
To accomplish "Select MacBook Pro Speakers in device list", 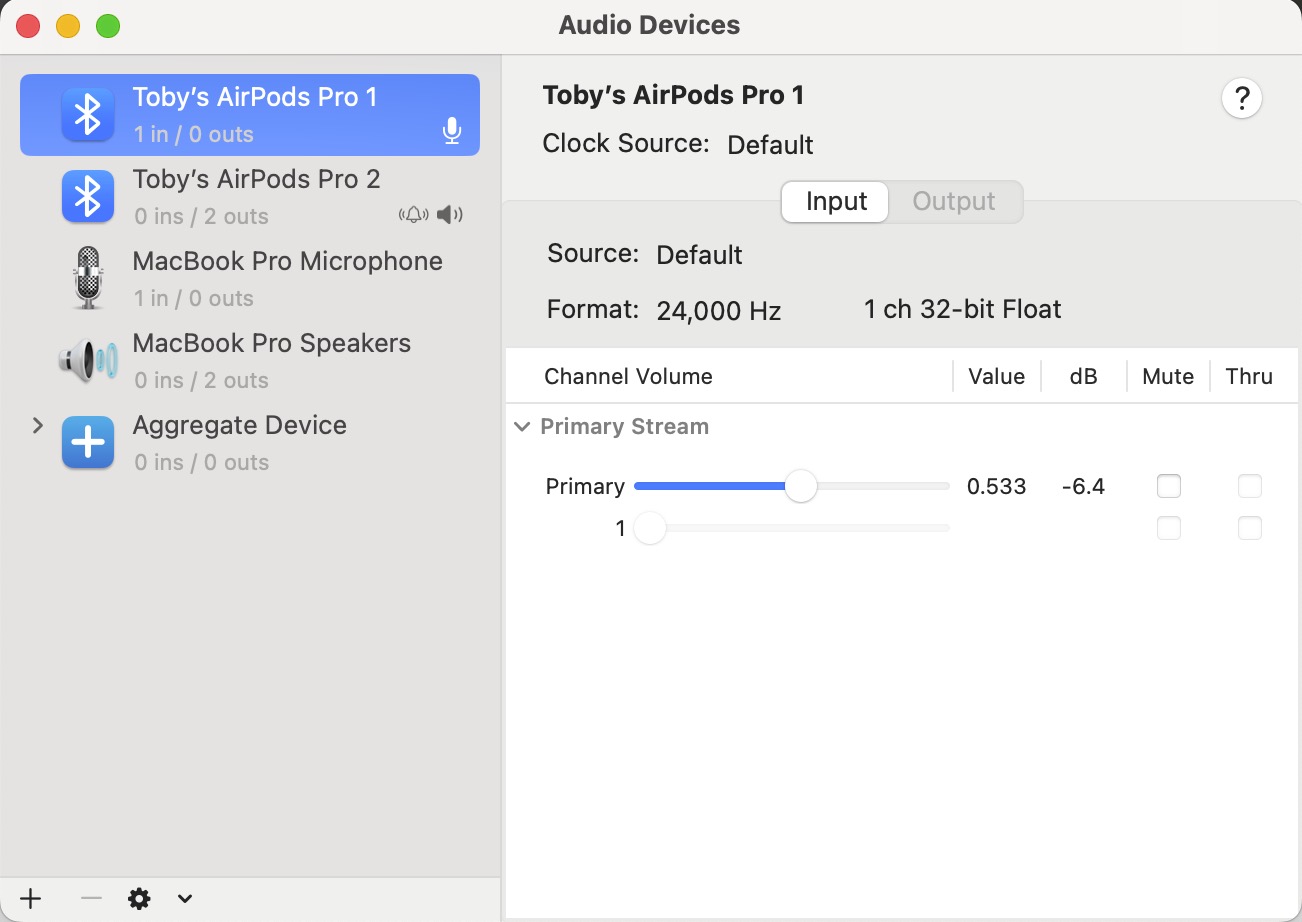I will [x=250, y=360].
